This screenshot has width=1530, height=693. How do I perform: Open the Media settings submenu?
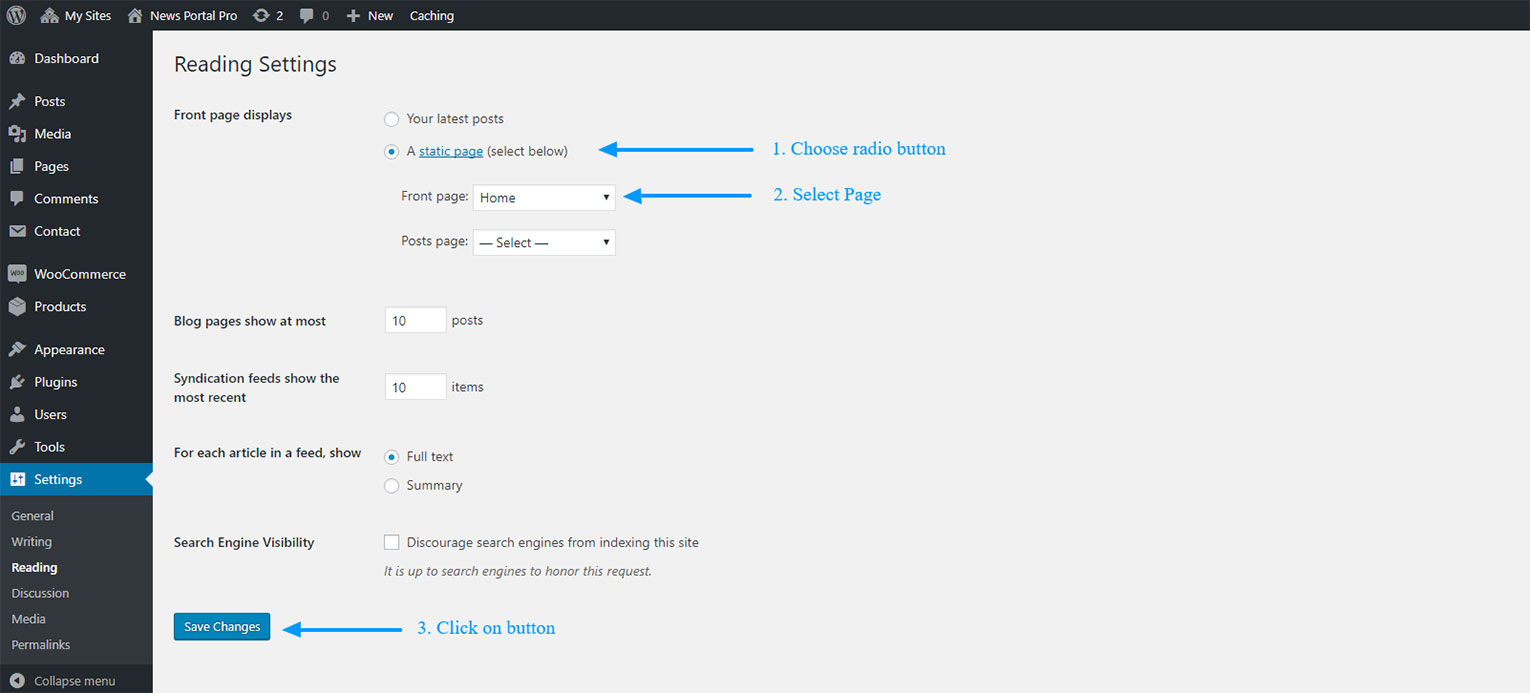pyautogui.click(x=29, y=619)
